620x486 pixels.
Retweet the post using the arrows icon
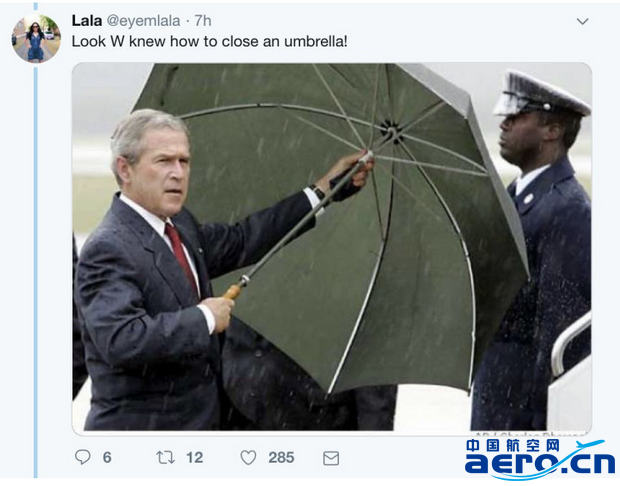165,458
